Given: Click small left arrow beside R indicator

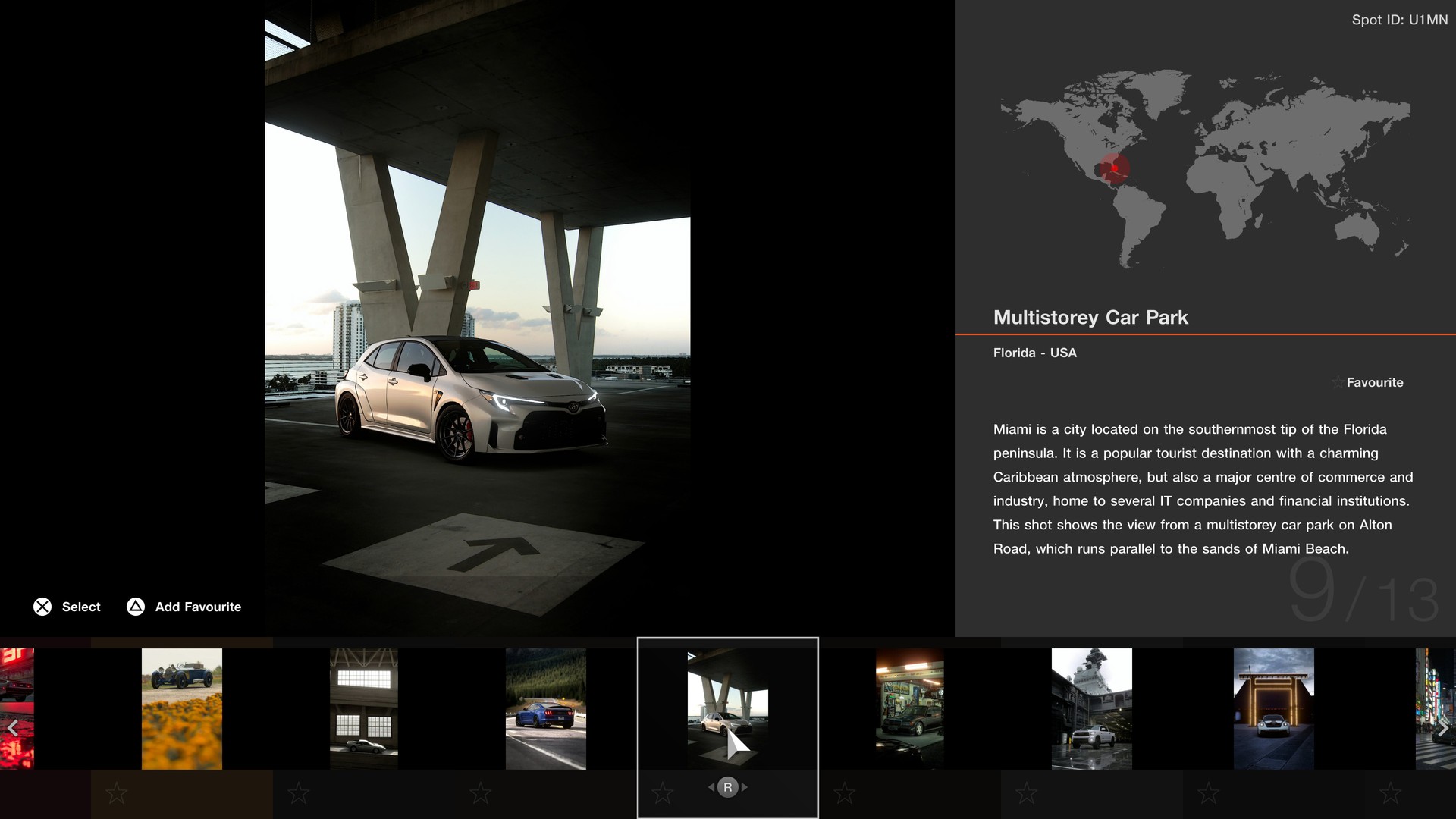Looking at the screenshot, I should coord(711,787).
